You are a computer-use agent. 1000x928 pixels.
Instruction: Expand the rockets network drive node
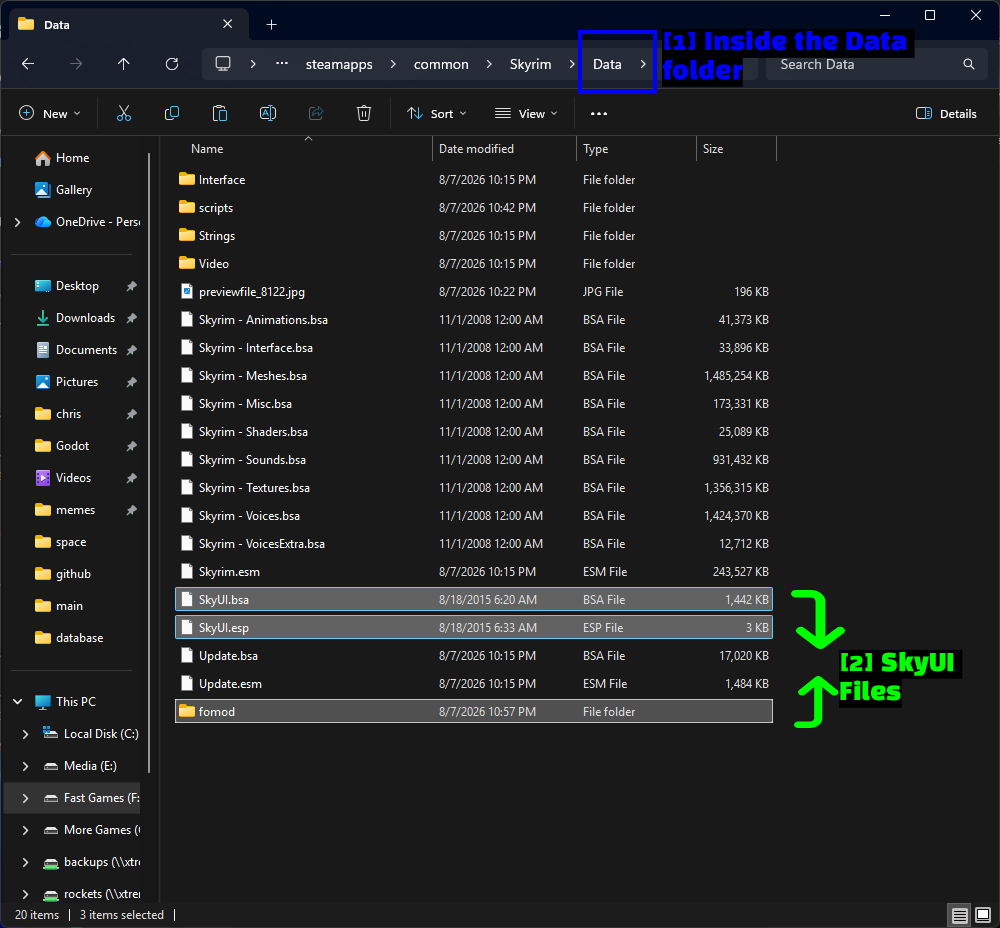26,894
